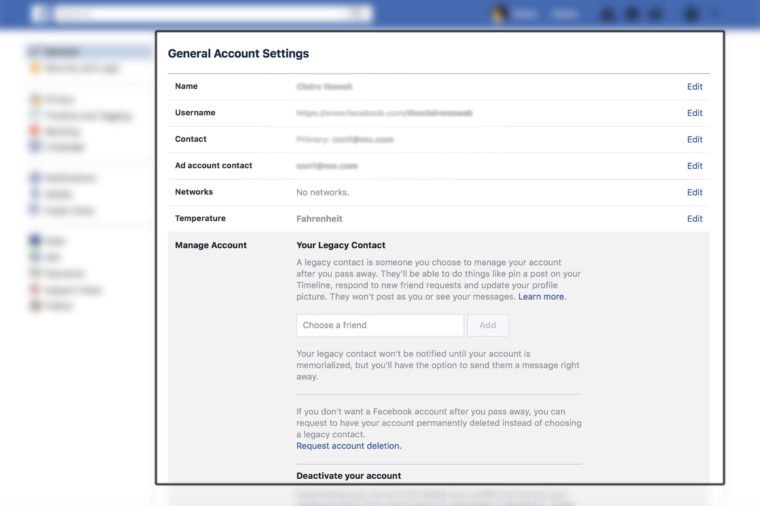Open the Learn more link
Image resolution: width=760 pixels, height=506 pixels.
(x=541, y=297)
